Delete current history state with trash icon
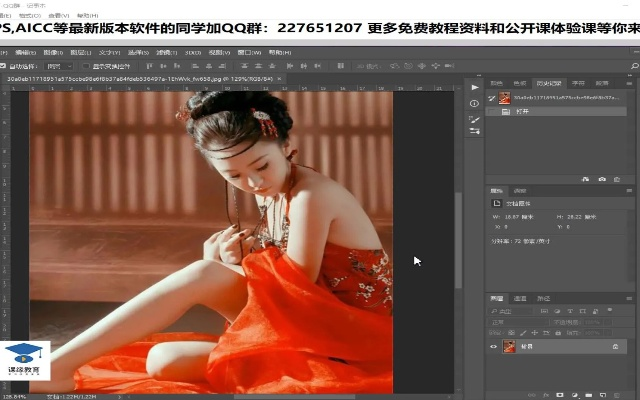The image size is (640, 400). click(617, 179)
